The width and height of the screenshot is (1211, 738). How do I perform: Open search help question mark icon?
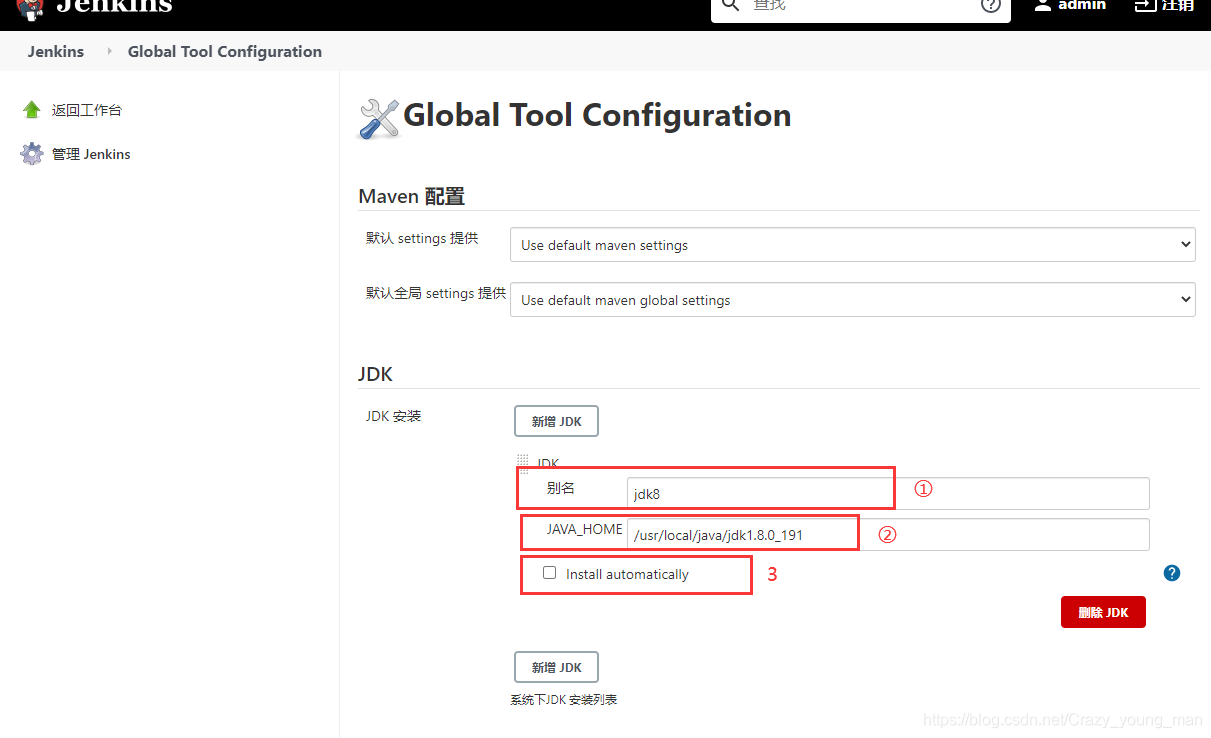coord(990,5)
